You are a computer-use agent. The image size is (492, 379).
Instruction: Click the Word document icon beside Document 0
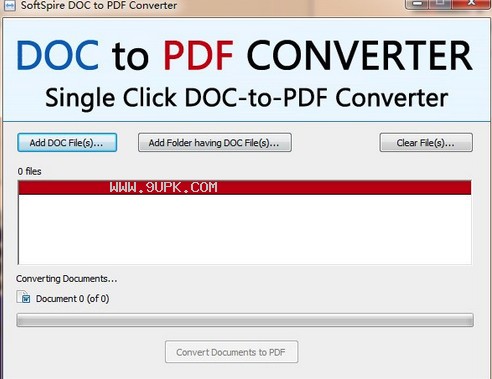[x=23, y=297]
